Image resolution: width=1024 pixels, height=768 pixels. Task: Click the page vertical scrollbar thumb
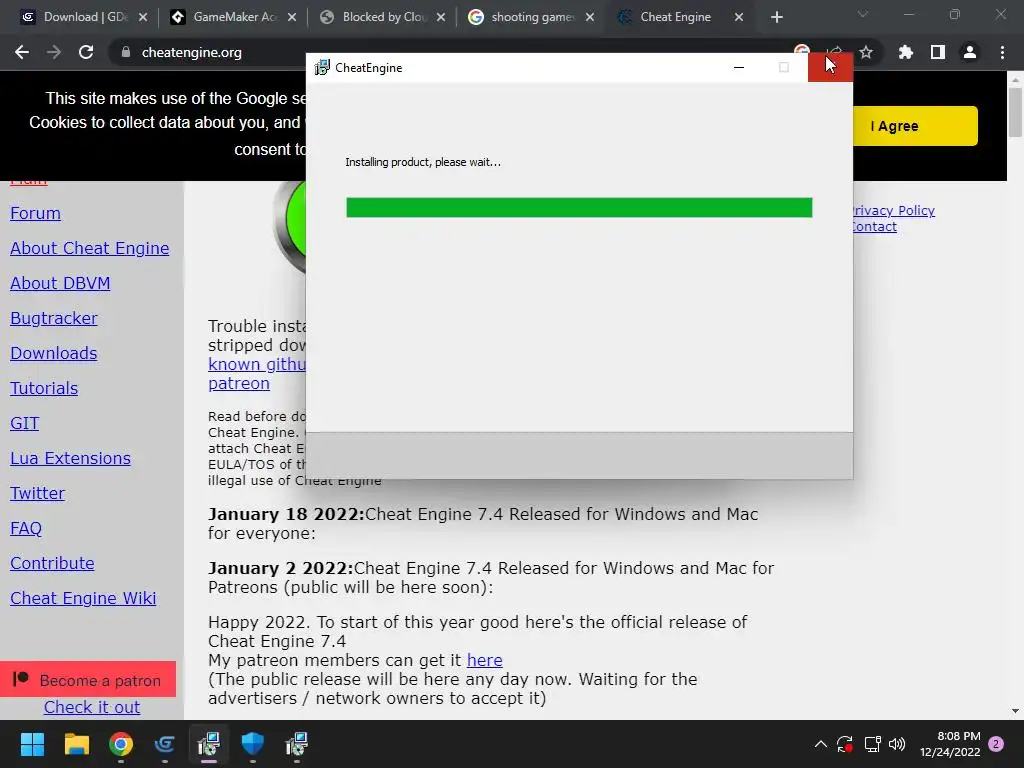[x=1015, y=112]
